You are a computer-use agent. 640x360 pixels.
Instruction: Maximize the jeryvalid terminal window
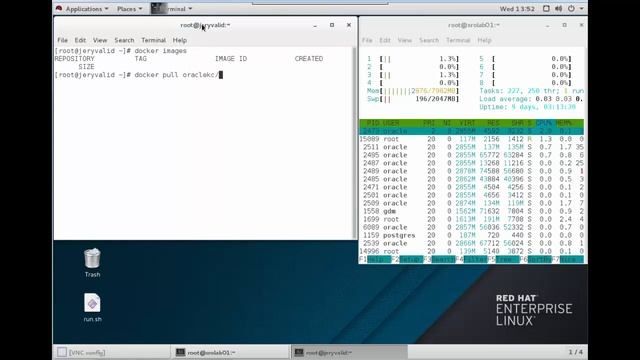pyautogui.click(x=332, y=25)
